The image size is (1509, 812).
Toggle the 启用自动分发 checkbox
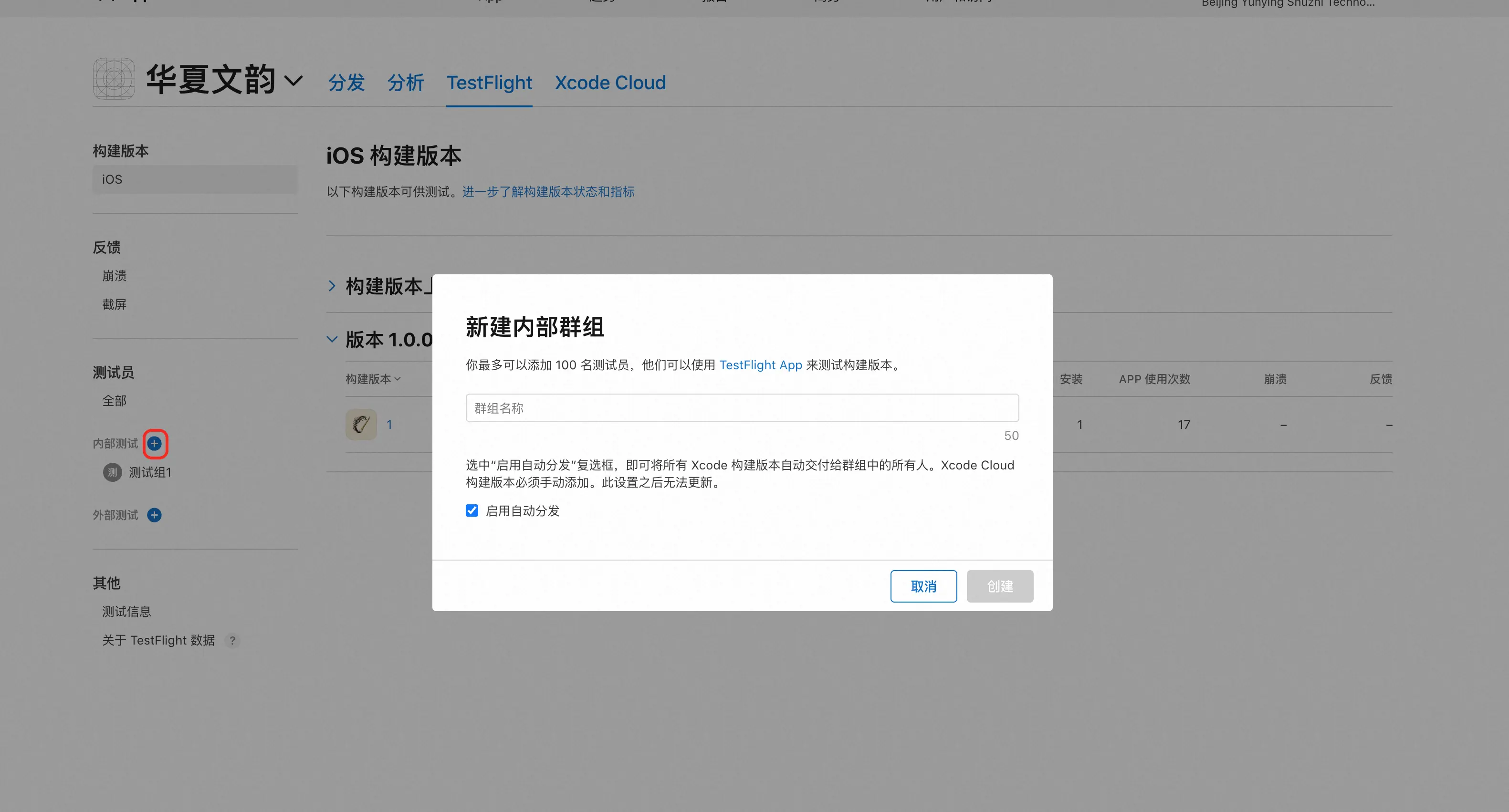(x=472, y=510)
